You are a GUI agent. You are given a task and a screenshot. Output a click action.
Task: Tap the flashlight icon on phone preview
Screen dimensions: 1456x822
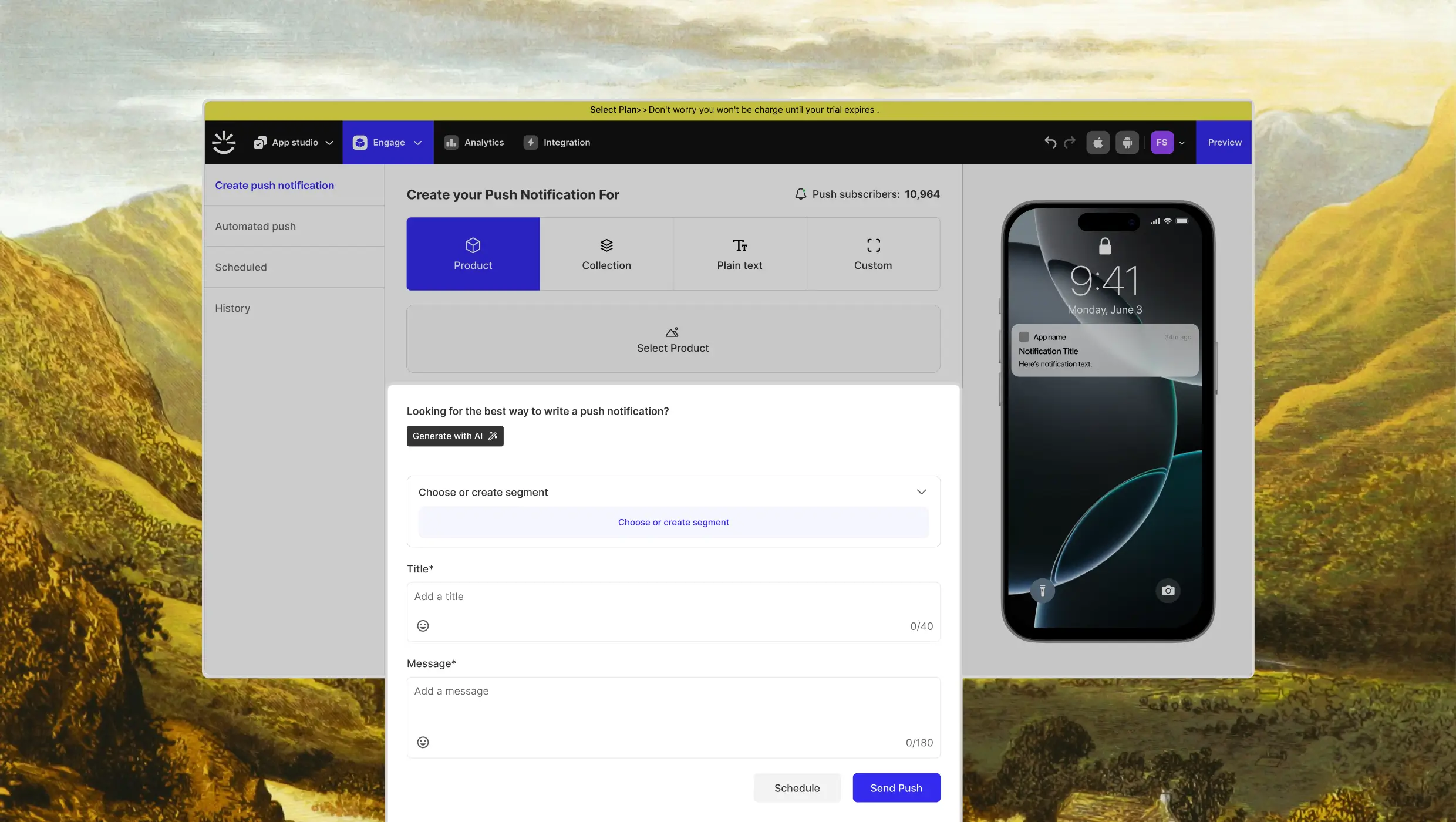point(1043,591)
